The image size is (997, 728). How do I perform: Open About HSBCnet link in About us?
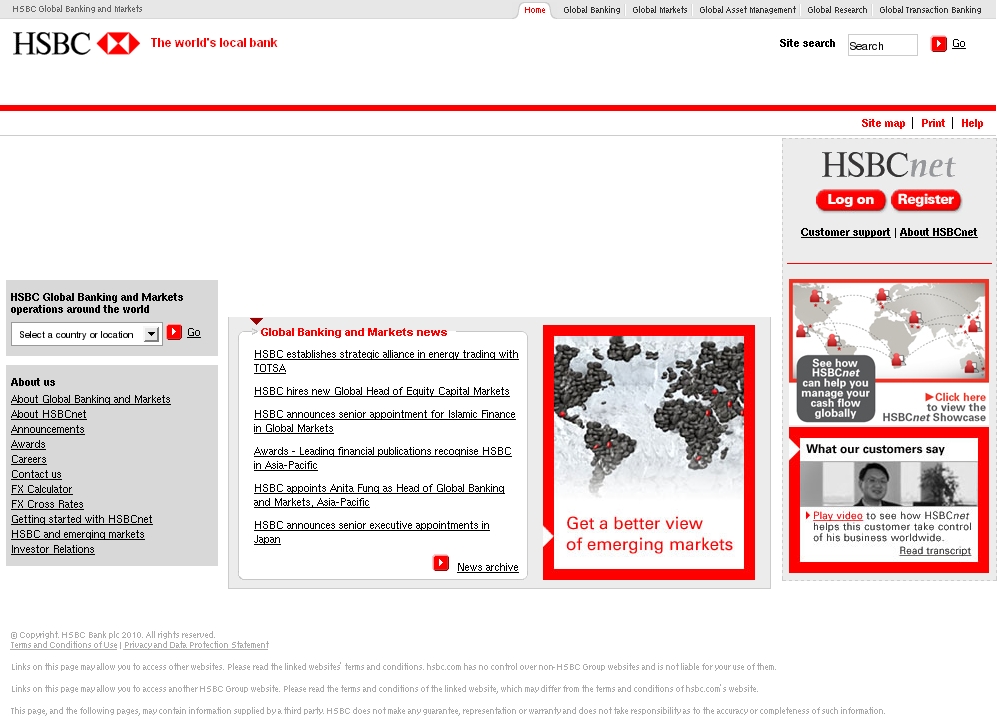tap(48, 414)
